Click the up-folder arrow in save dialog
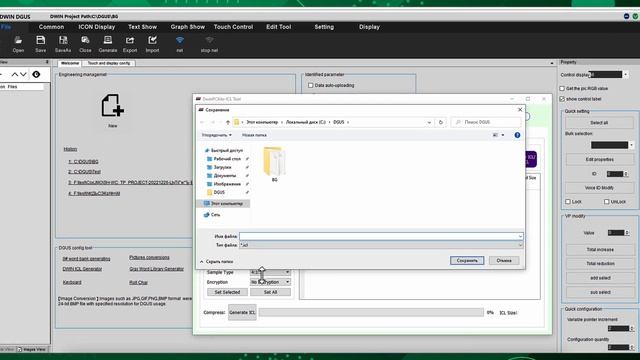The height and width of the screenshot is (360, 640). (x=228, y=122)
